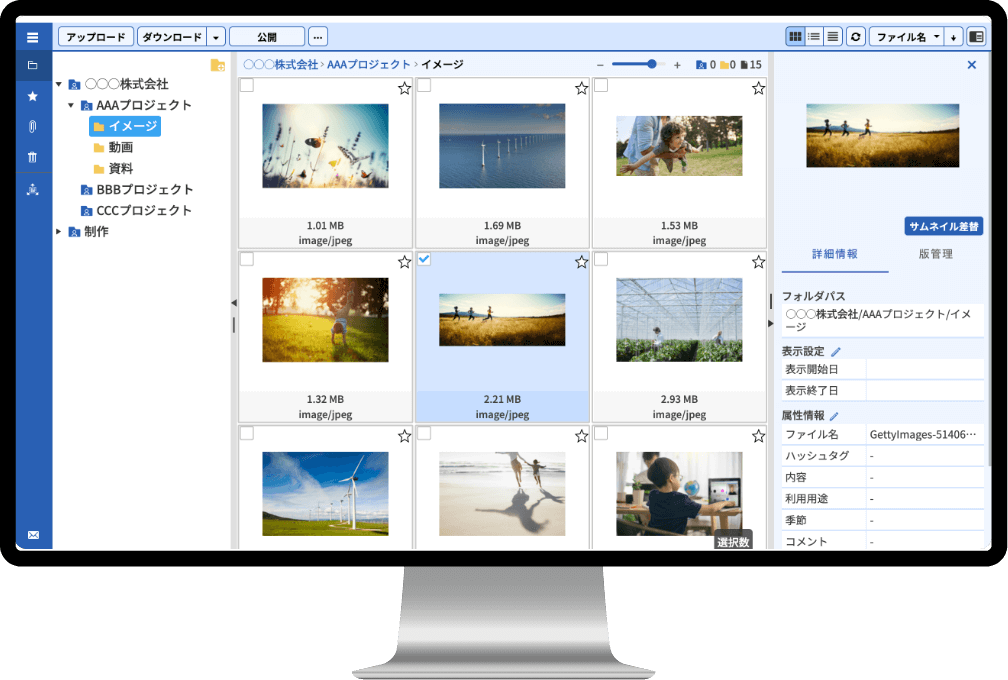Star the 1.01 MB image

pyautogui.click(x=404, y=88)
